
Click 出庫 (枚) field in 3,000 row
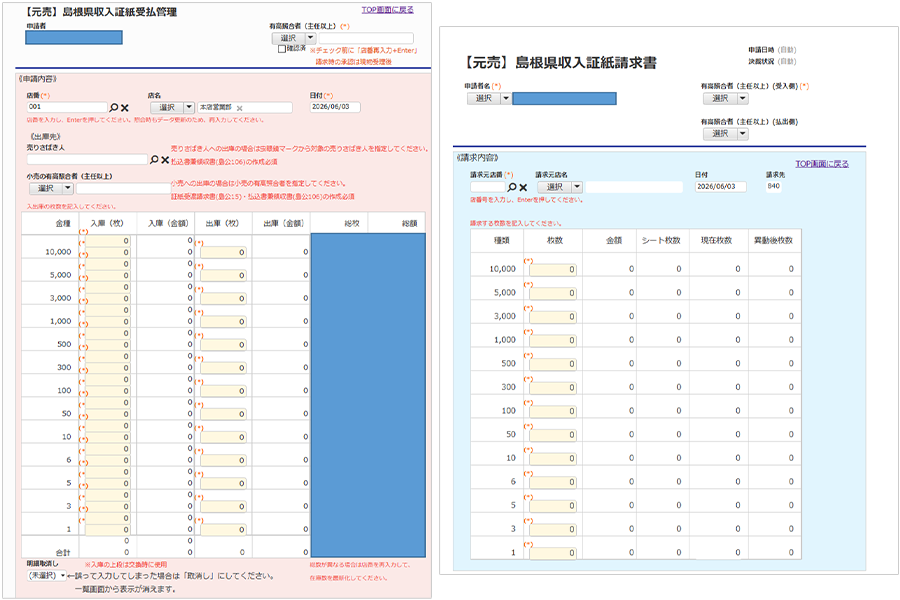point(223,299)
